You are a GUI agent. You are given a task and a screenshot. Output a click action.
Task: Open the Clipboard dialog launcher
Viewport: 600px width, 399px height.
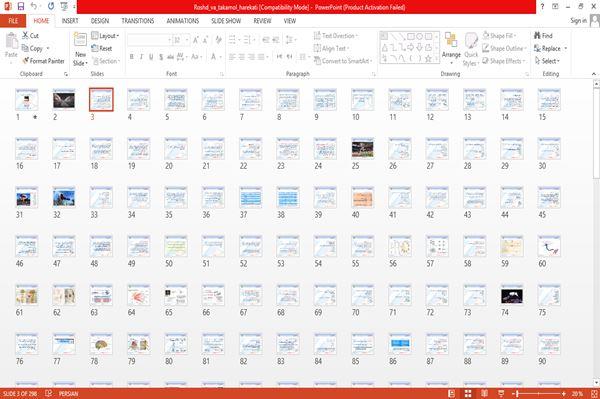point(66,74)
